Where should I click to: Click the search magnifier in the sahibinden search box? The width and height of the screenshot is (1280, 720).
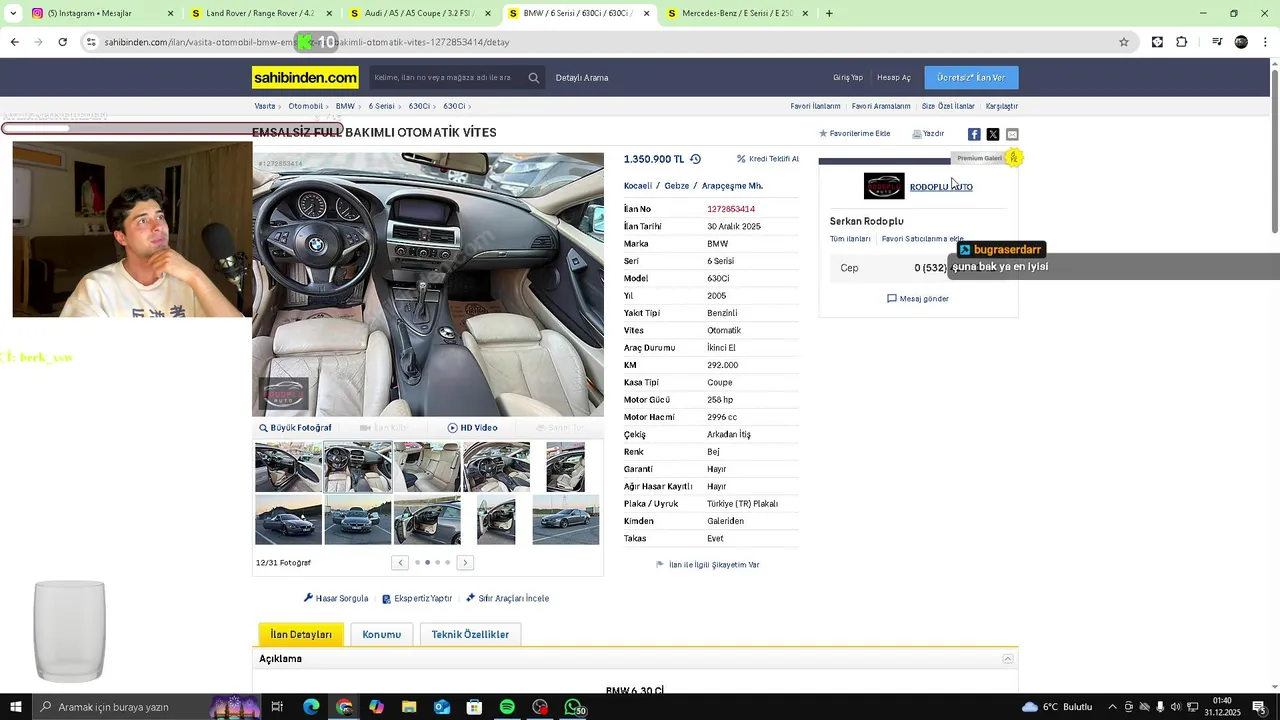pos(534,78)
